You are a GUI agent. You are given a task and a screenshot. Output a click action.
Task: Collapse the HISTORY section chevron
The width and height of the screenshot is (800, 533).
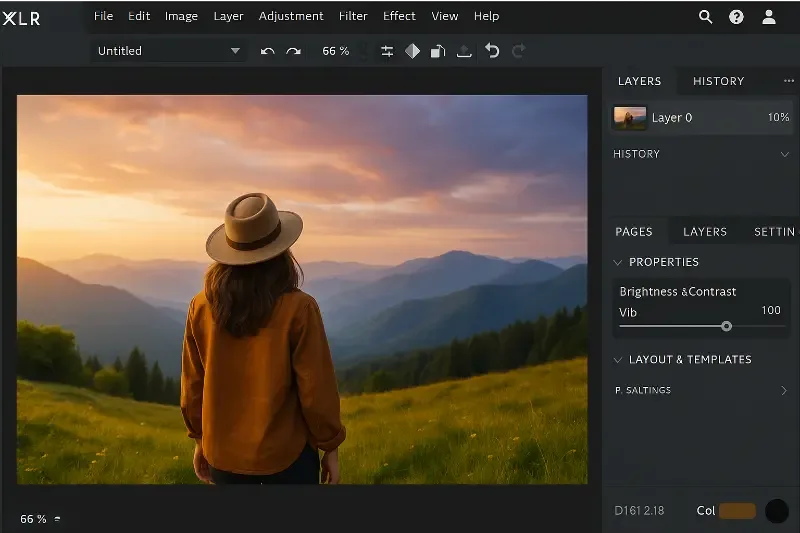[x=784, y=154]
